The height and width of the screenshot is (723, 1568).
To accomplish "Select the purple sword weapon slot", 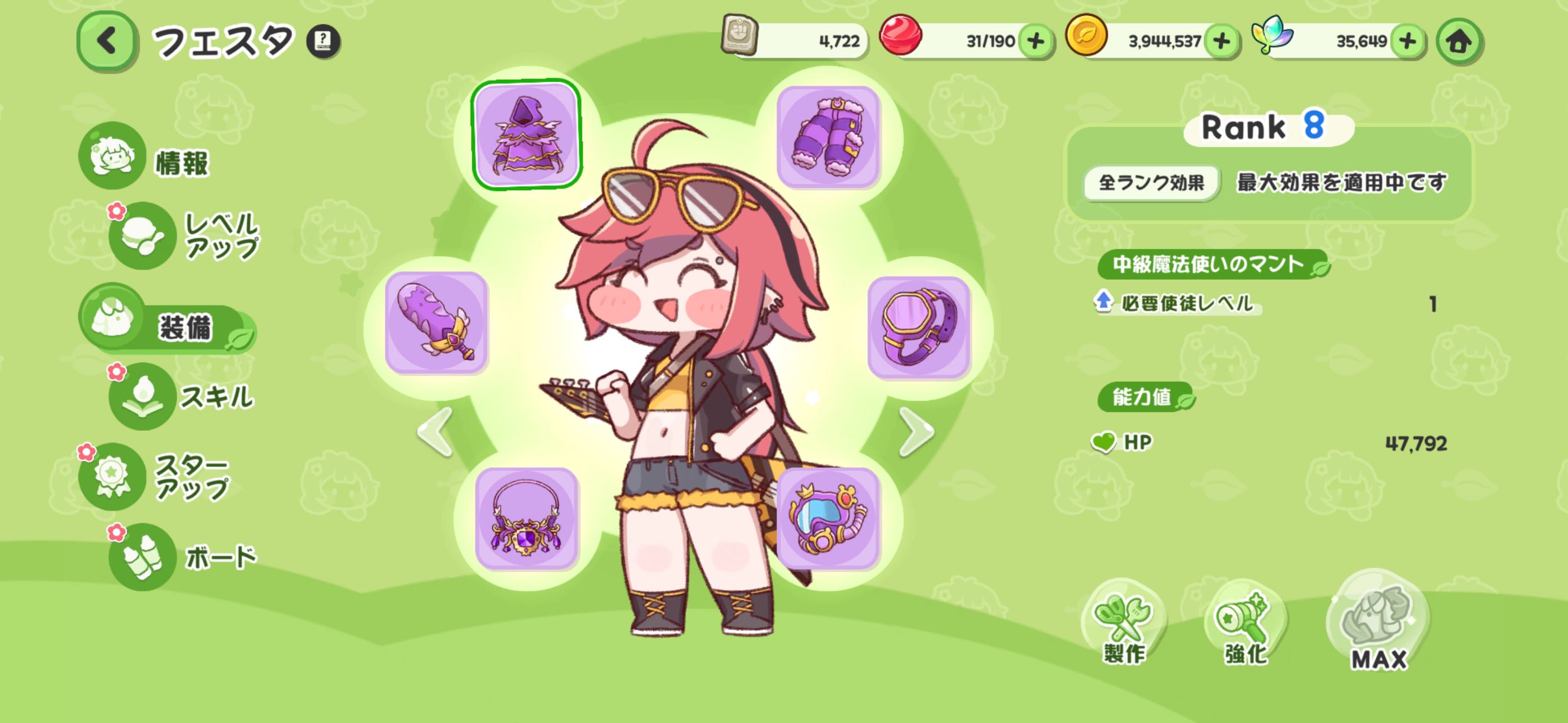I will tap(436, 323).
